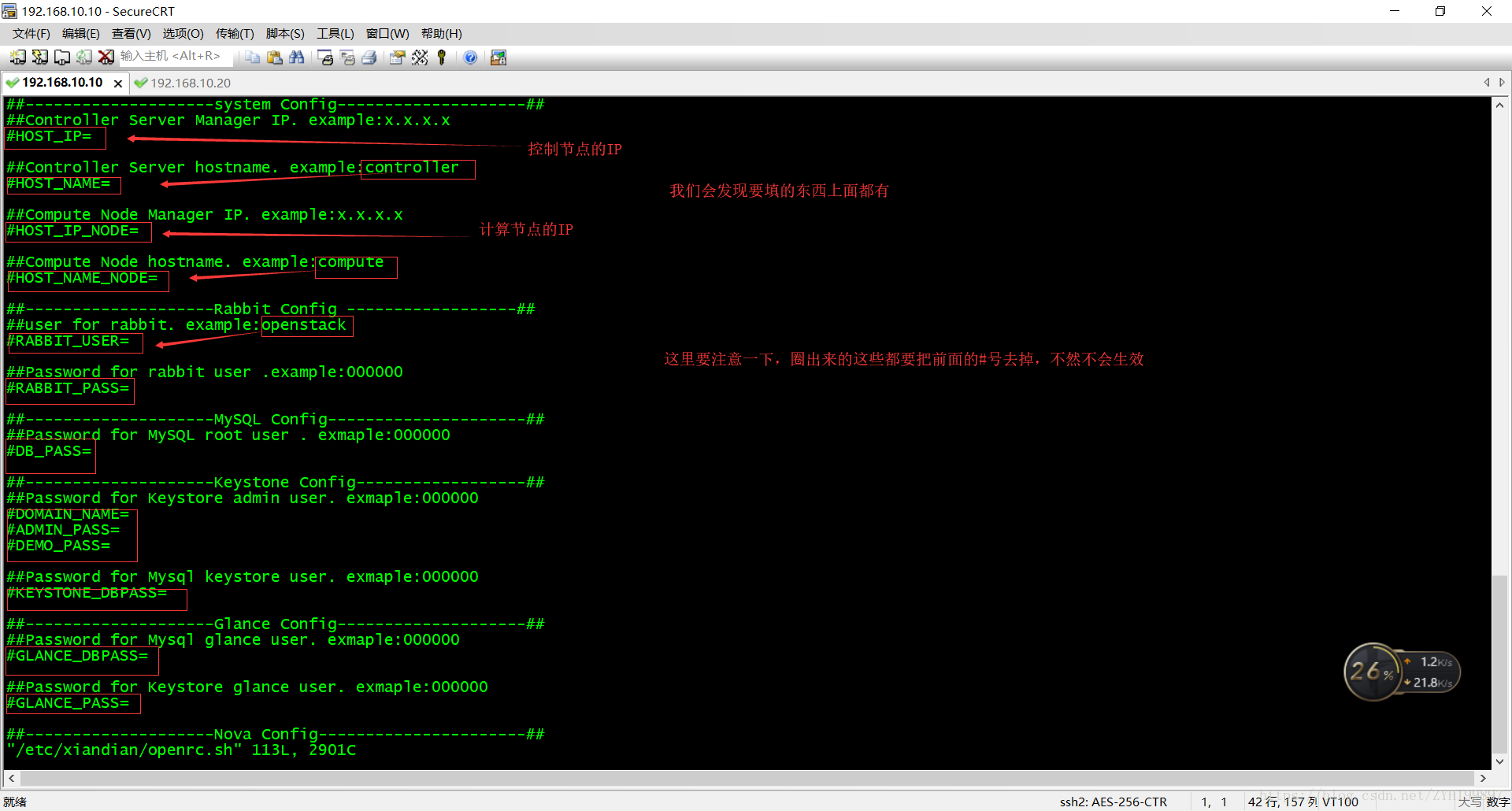Click vertical scrollbar up arrow
The image size is (1512, 811).
(1500, 106)
